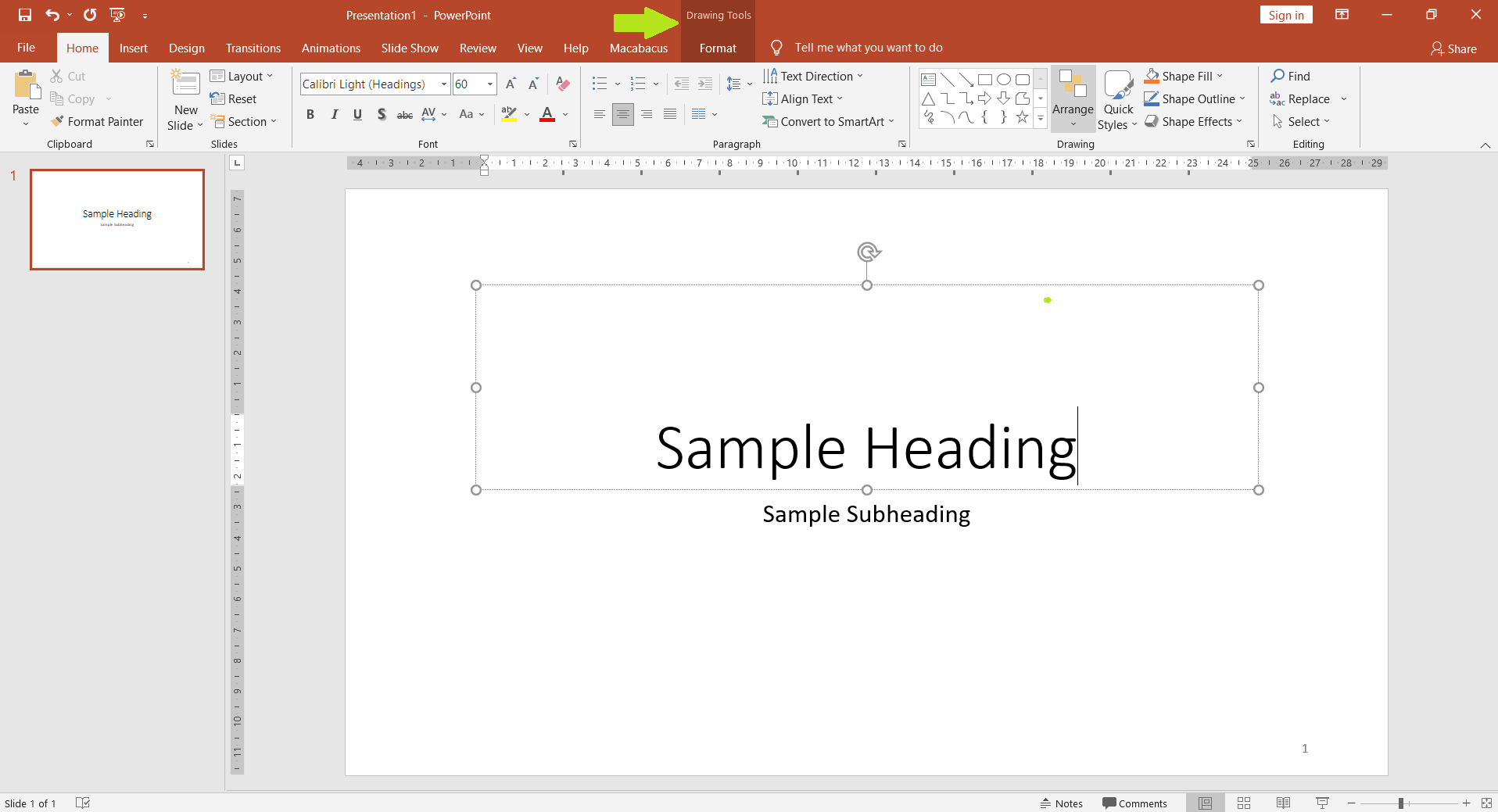Open the Drawing Tools Format tab
Screen dimensions: 1498x812
tap(717, 48)
